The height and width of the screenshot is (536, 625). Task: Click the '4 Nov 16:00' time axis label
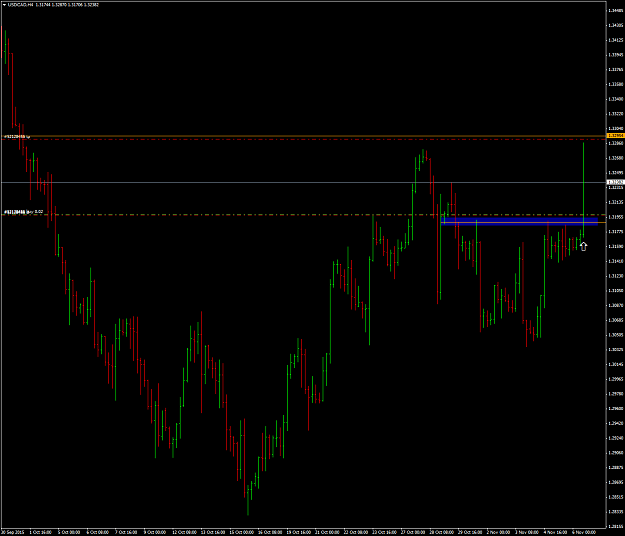point(556,532)
